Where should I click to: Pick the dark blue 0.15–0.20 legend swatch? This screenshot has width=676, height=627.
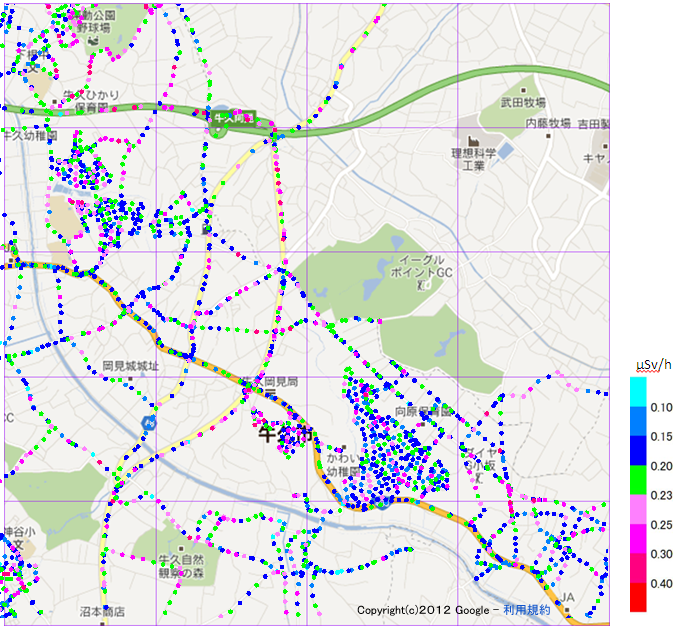638,451
